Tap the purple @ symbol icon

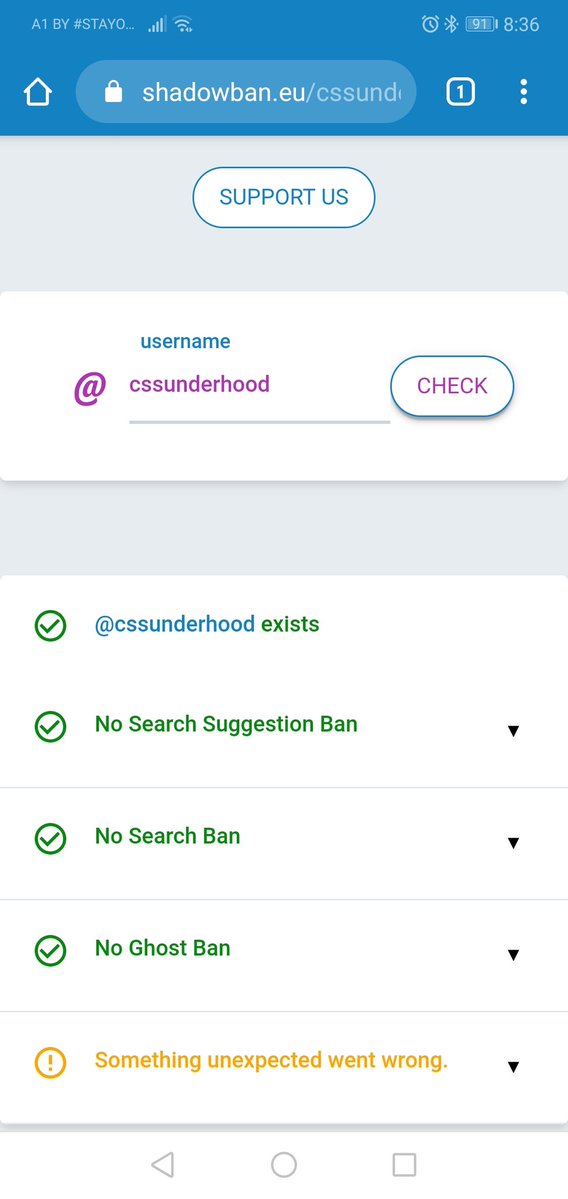pyautogui.click(x=89, y=388)
